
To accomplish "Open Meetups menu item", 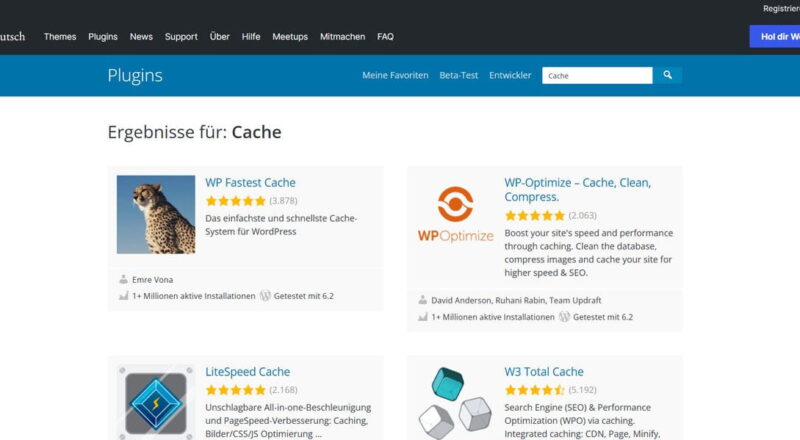I will [x=290, y=37].
